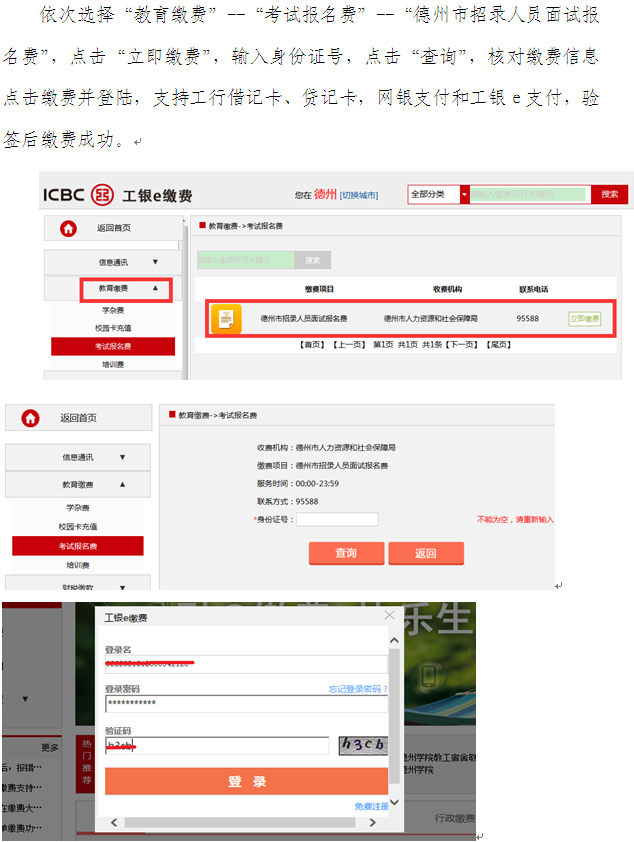Click the 德州市招录人员面试报名费 table cell

click(x=304, y=319)
